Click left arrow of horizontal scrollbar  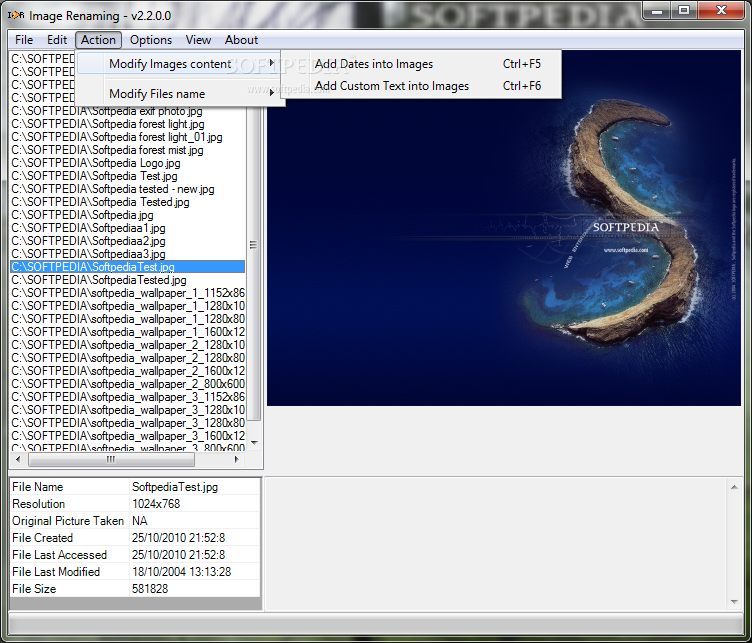18,459
